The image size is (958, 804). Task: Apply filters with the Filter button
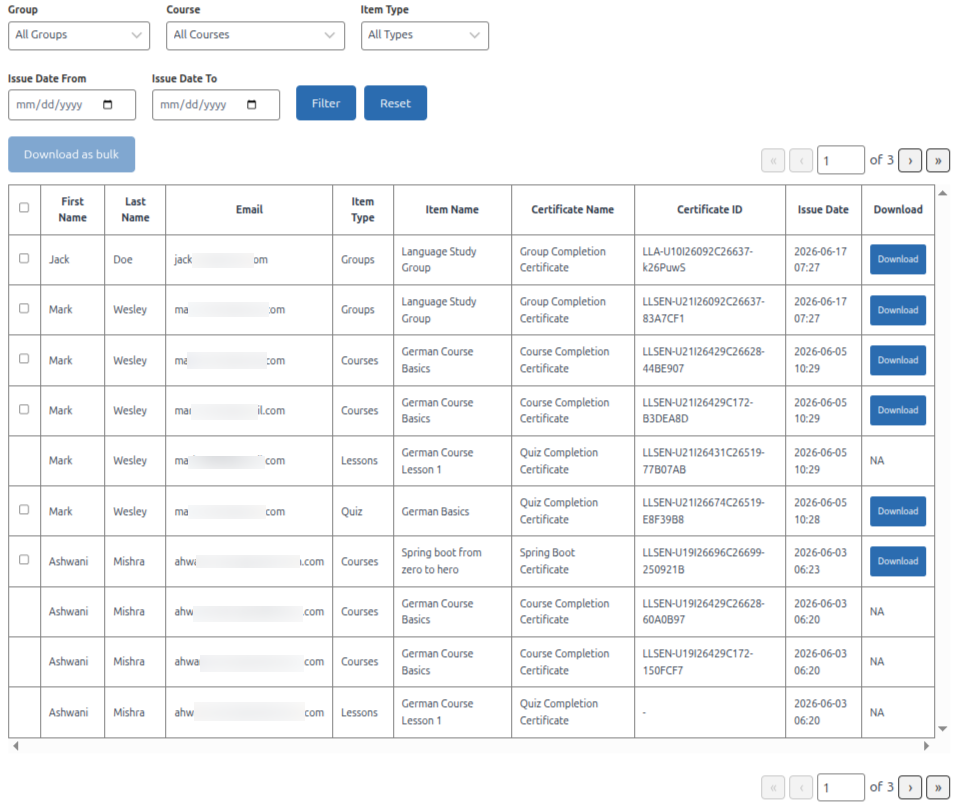326,103
